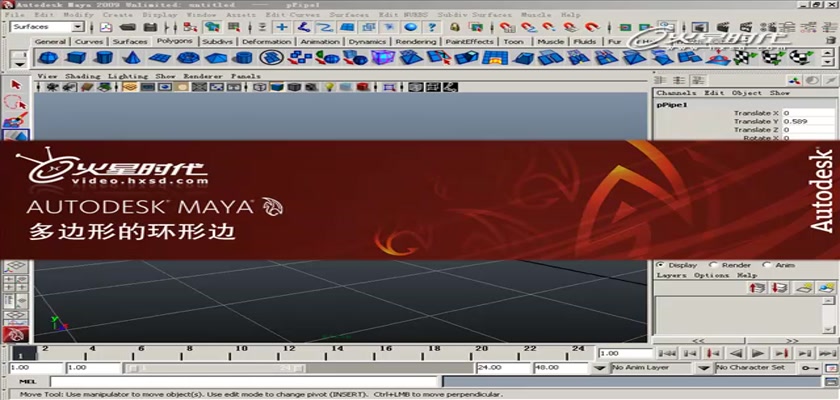The width and height of the screenshot is (840, 400).
Task: Pick the Lasso select tool
Action: [16, 102]
